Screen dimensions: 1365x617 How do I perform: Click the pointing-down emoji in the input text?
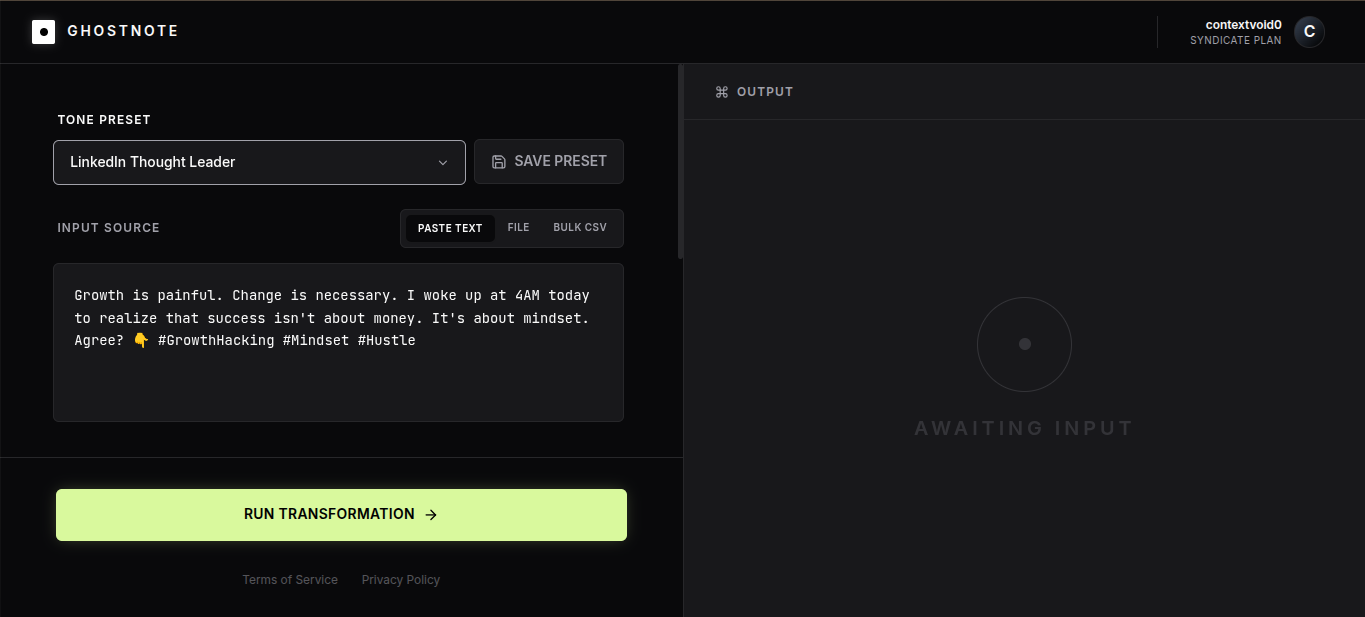click(x=140, y=340)
